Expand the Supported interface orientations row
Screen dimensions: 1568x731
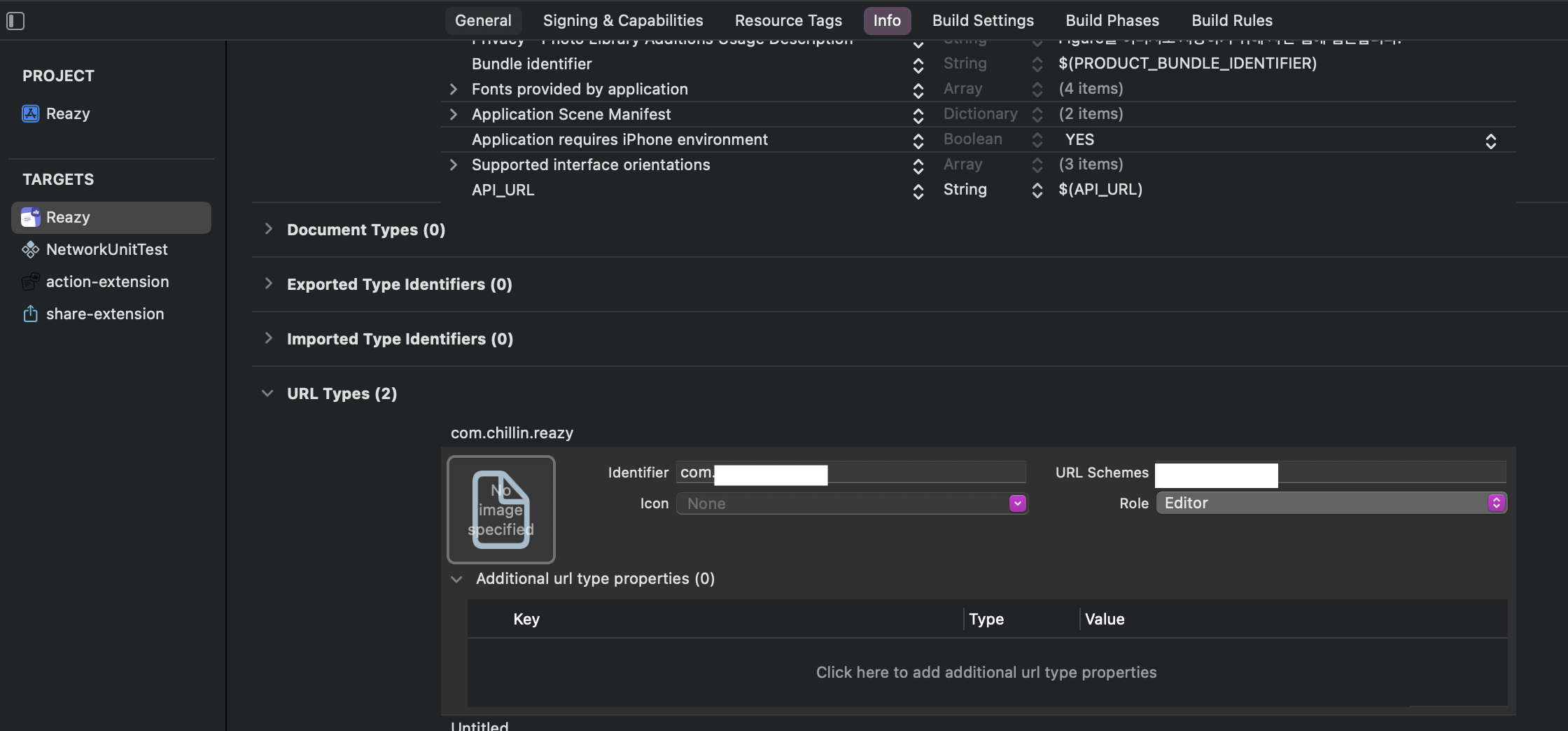[x=454, y=165]
